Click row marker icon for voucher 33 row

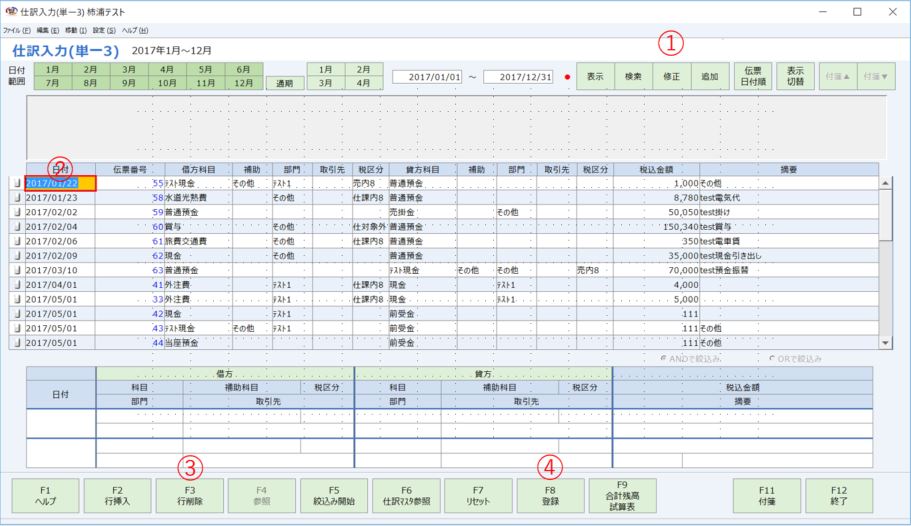pyautogui.click(x=17, y=299)
